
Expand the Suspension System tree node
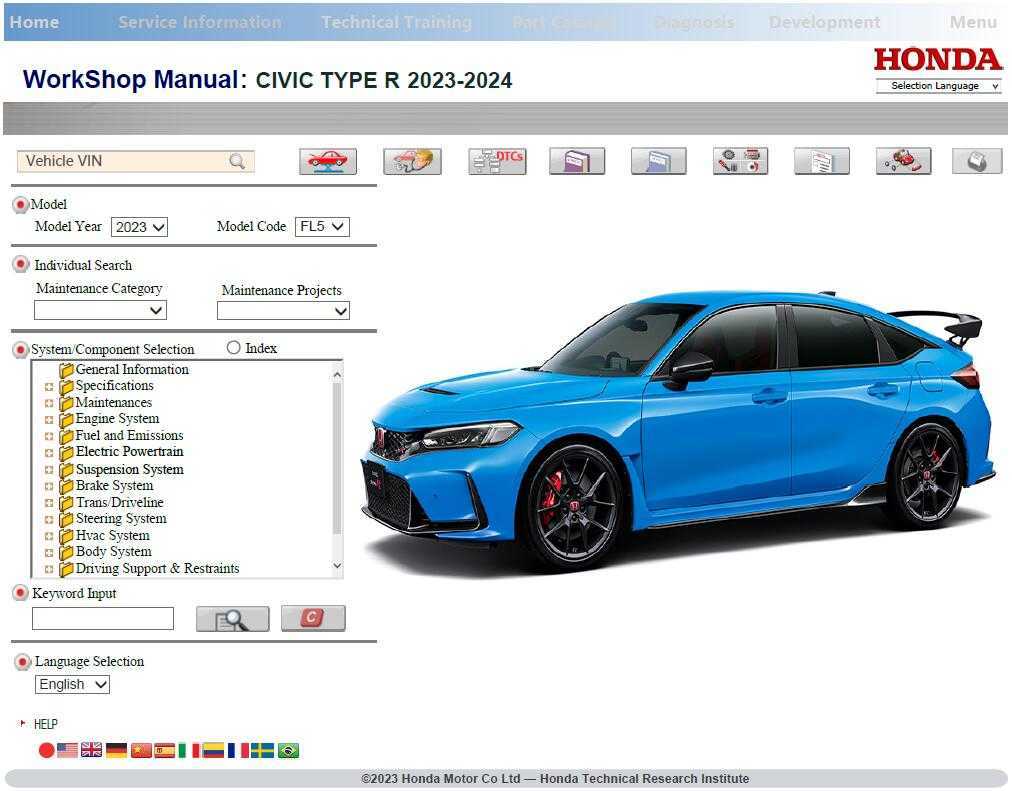48,470
